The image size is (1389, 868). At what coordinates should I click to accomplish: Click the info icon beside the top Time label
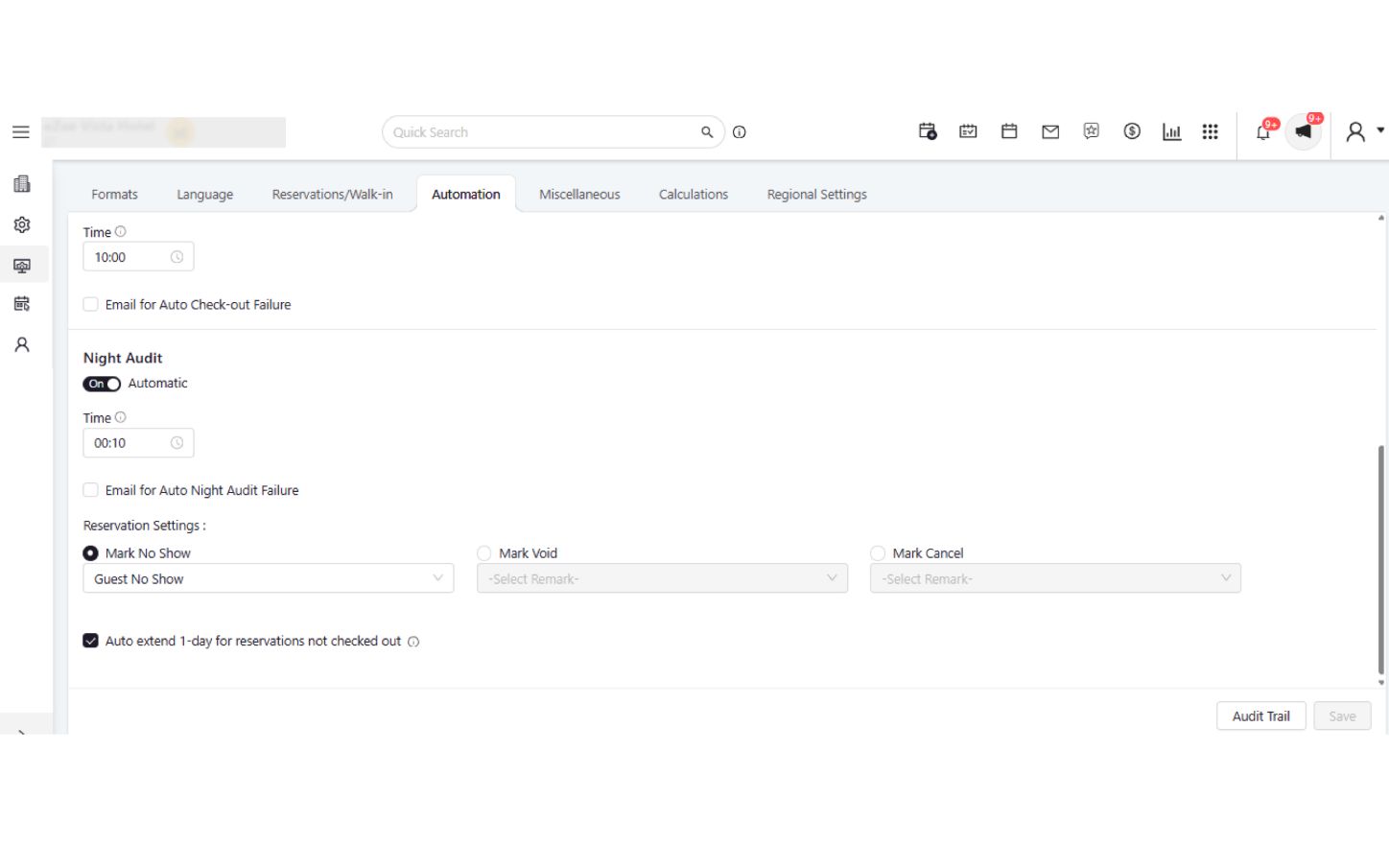[x=121, y=231]
